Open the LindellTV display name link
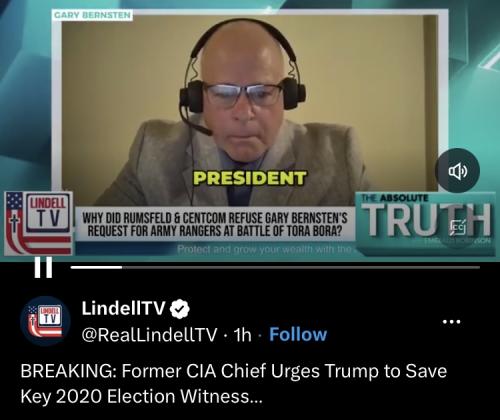 coord(124,308)
